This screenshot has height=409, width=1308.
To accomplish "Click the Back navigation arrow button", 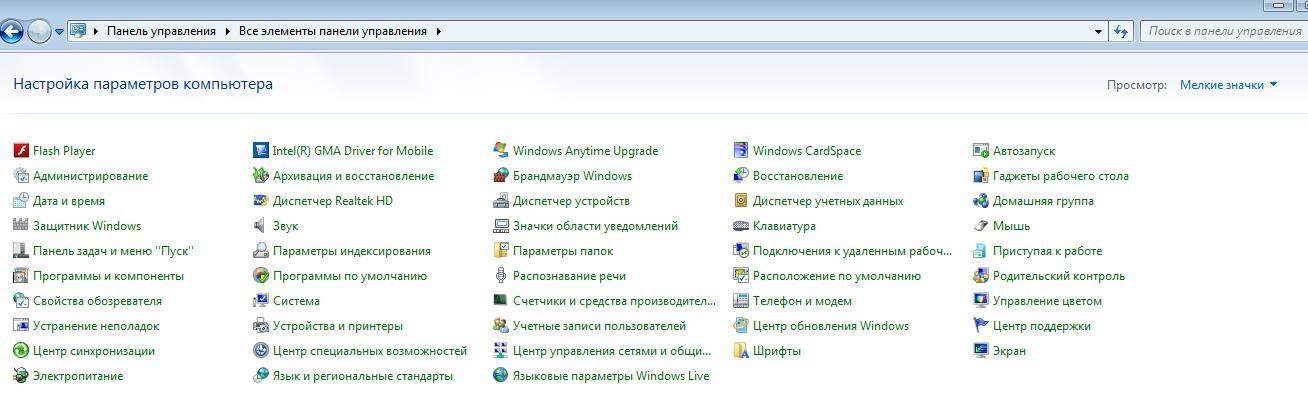I will coord(12,31).
